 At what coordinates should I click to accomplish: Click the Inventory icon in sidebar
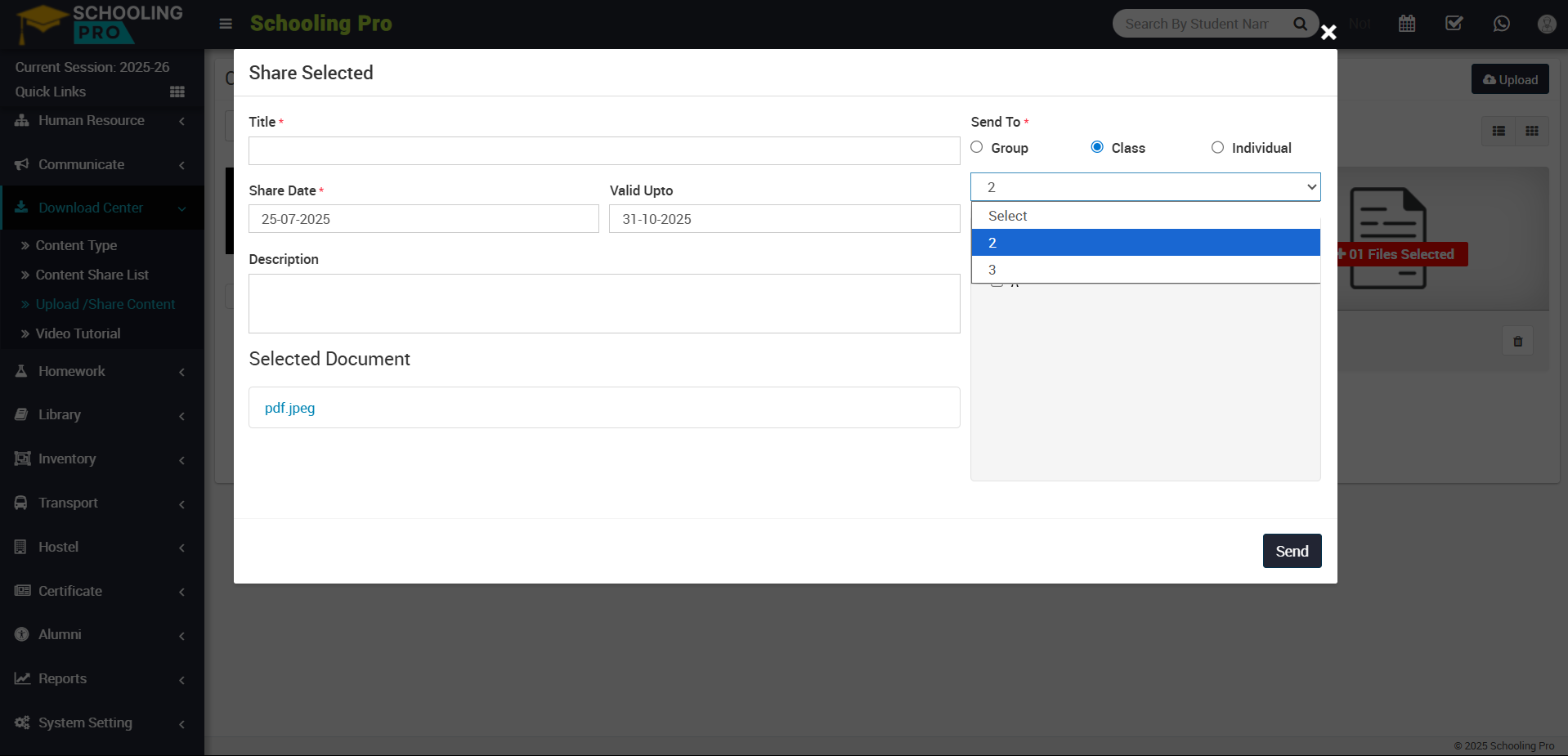pyautogui.click(x=22, y=459)
